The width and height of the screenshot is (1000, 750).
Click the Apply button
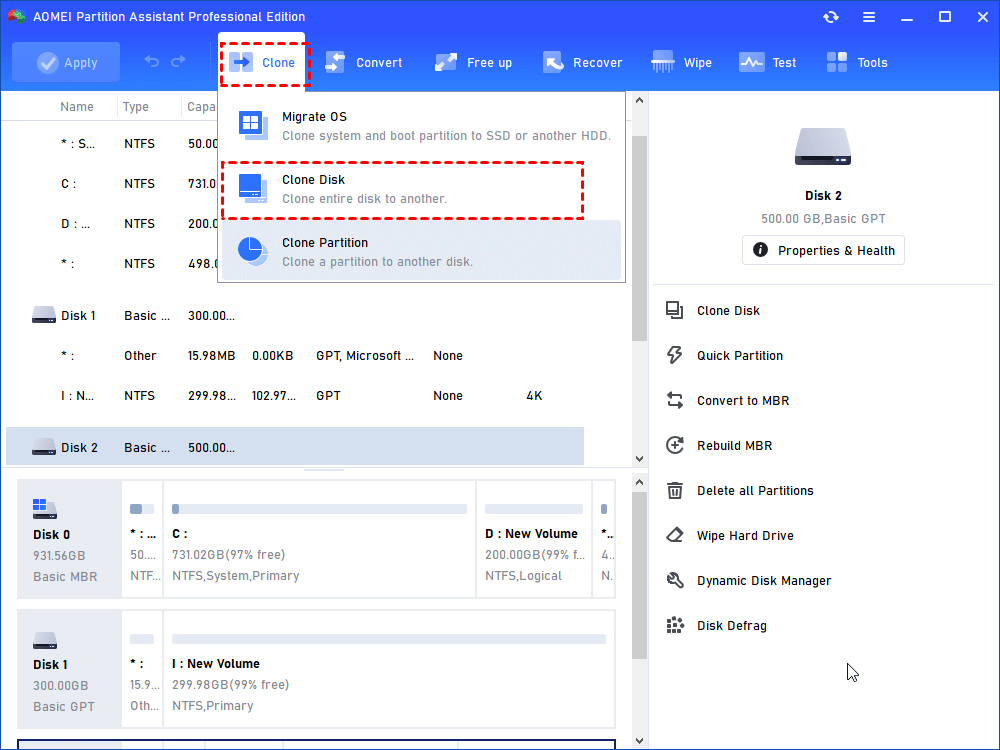[66, 62]
